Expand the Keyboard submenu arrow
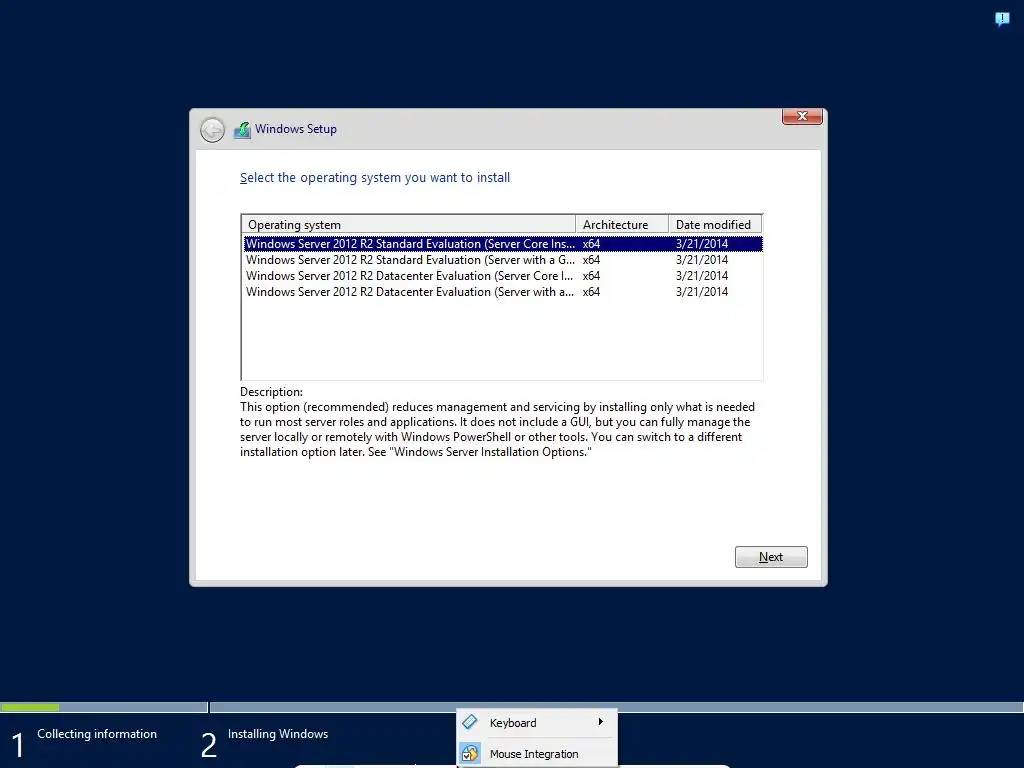This screenshot has width=1024, height=768. click(600, 722)
